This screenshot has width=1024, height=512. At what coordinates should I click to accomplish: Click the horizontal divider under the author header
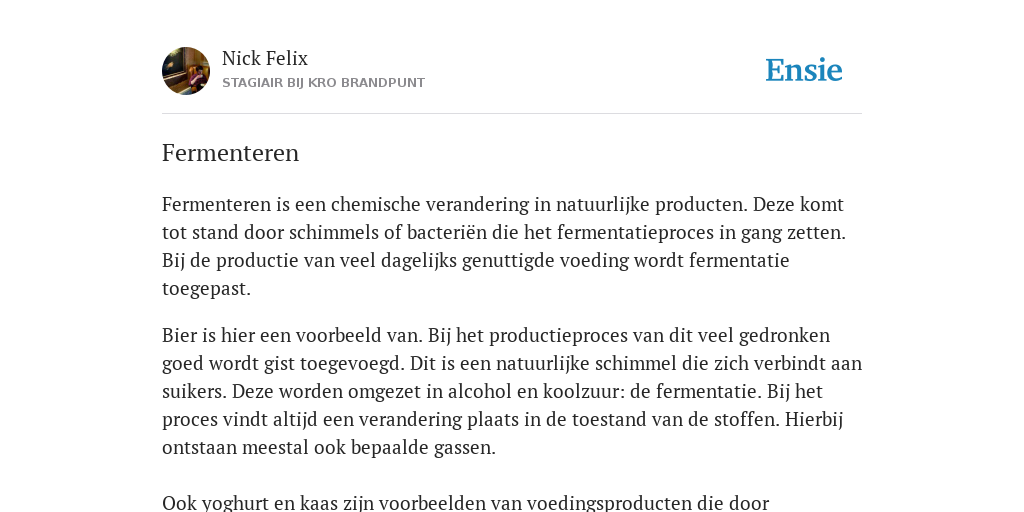point(512,114)
